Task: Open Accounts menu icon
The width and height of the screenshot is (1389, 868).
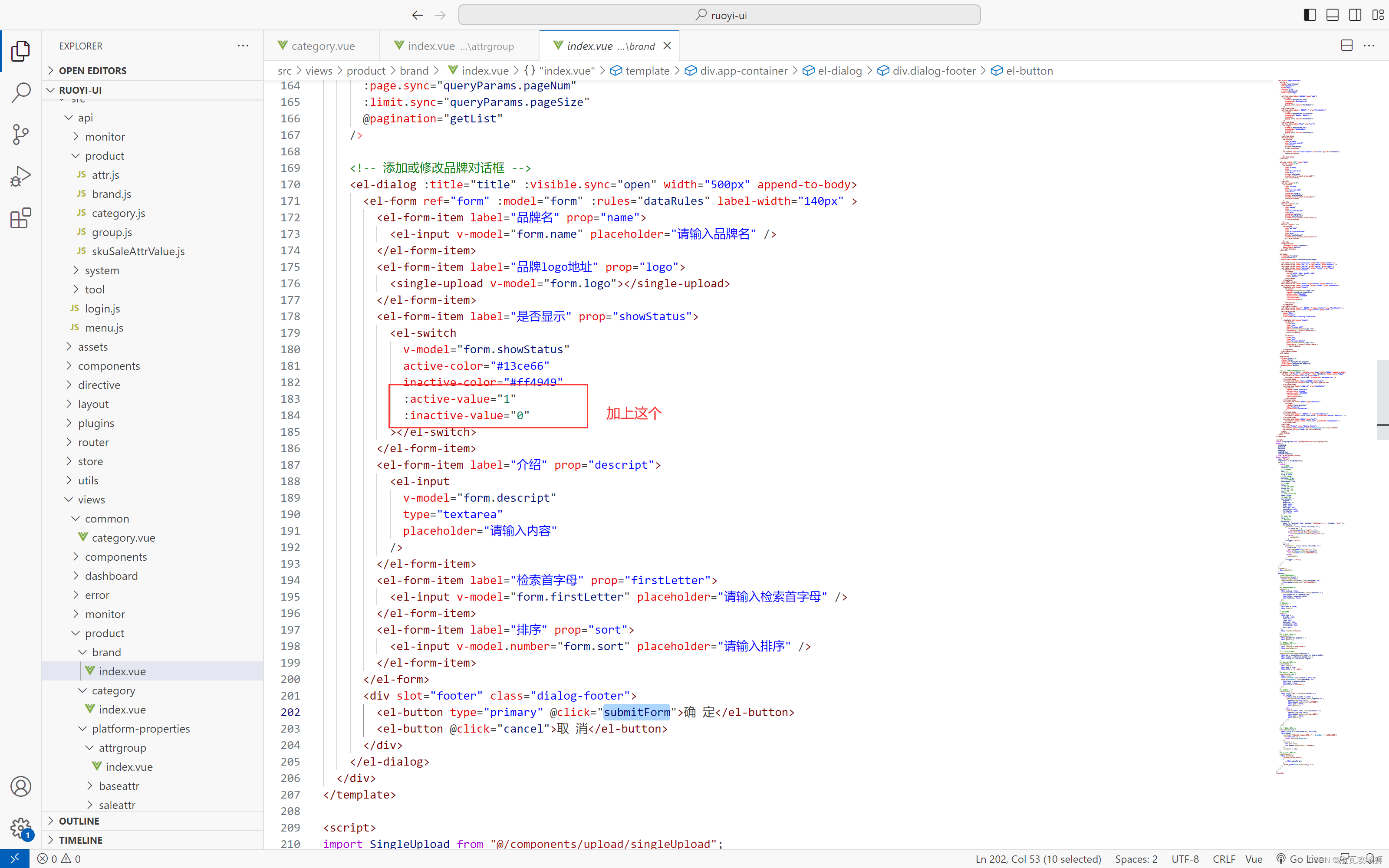Action: pyautogui.click(x=21, y=786)
